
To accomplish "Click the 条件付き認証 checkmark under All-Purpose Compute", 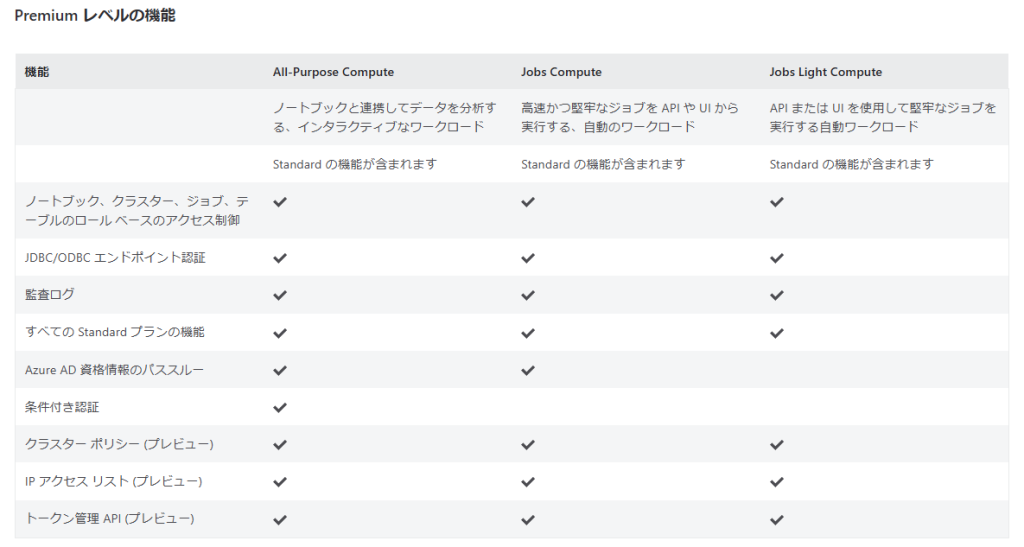I will [280, 407].
